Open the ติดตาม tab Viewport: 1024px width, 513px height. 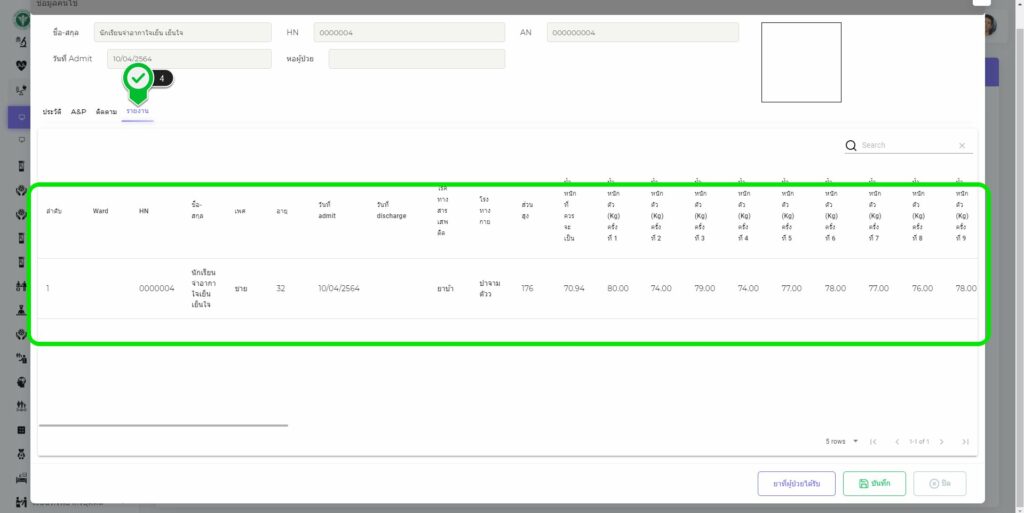(x=106, y=111)
